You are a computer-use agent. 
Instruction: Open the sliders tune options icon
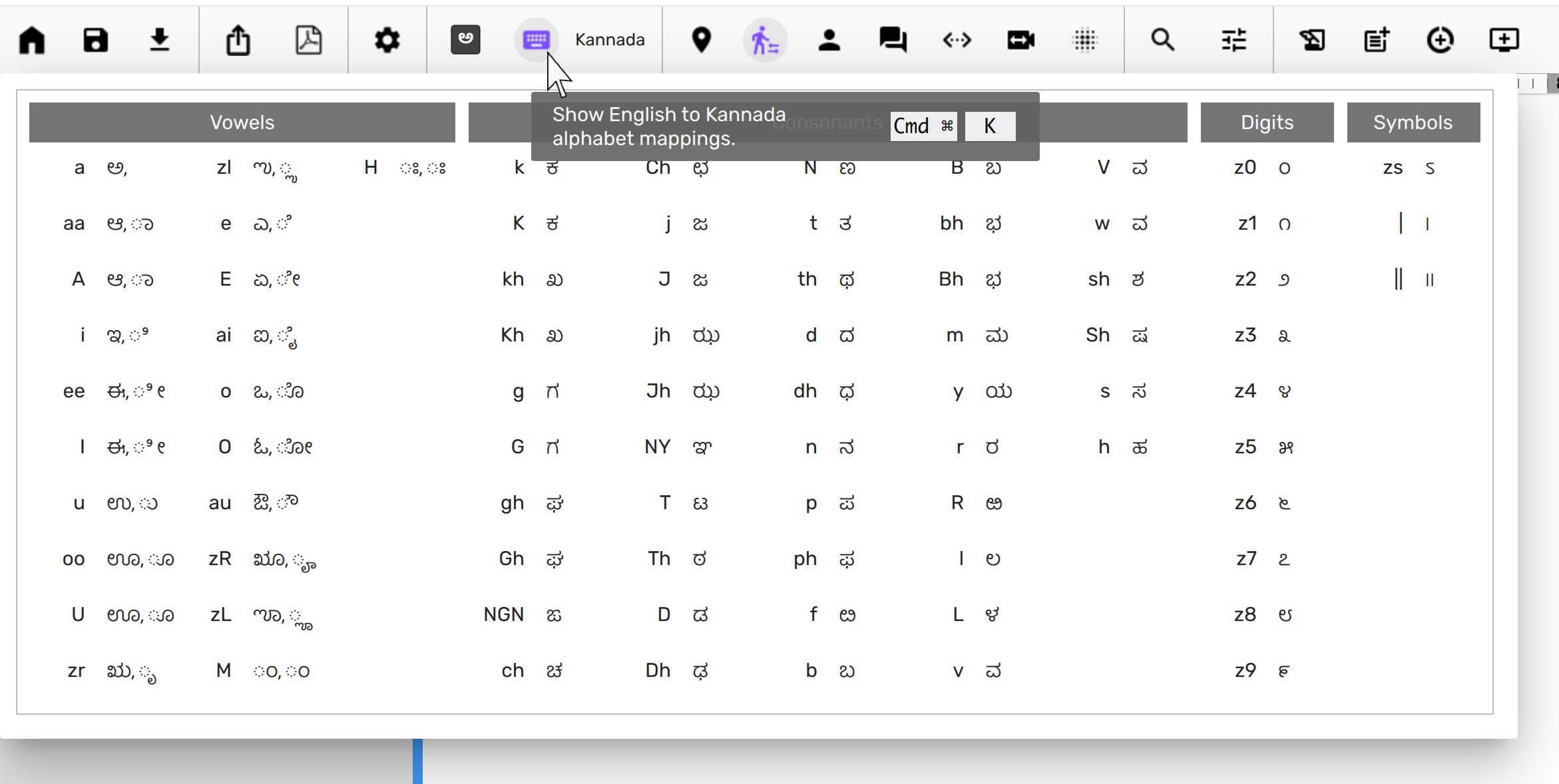click(1233, 40)
